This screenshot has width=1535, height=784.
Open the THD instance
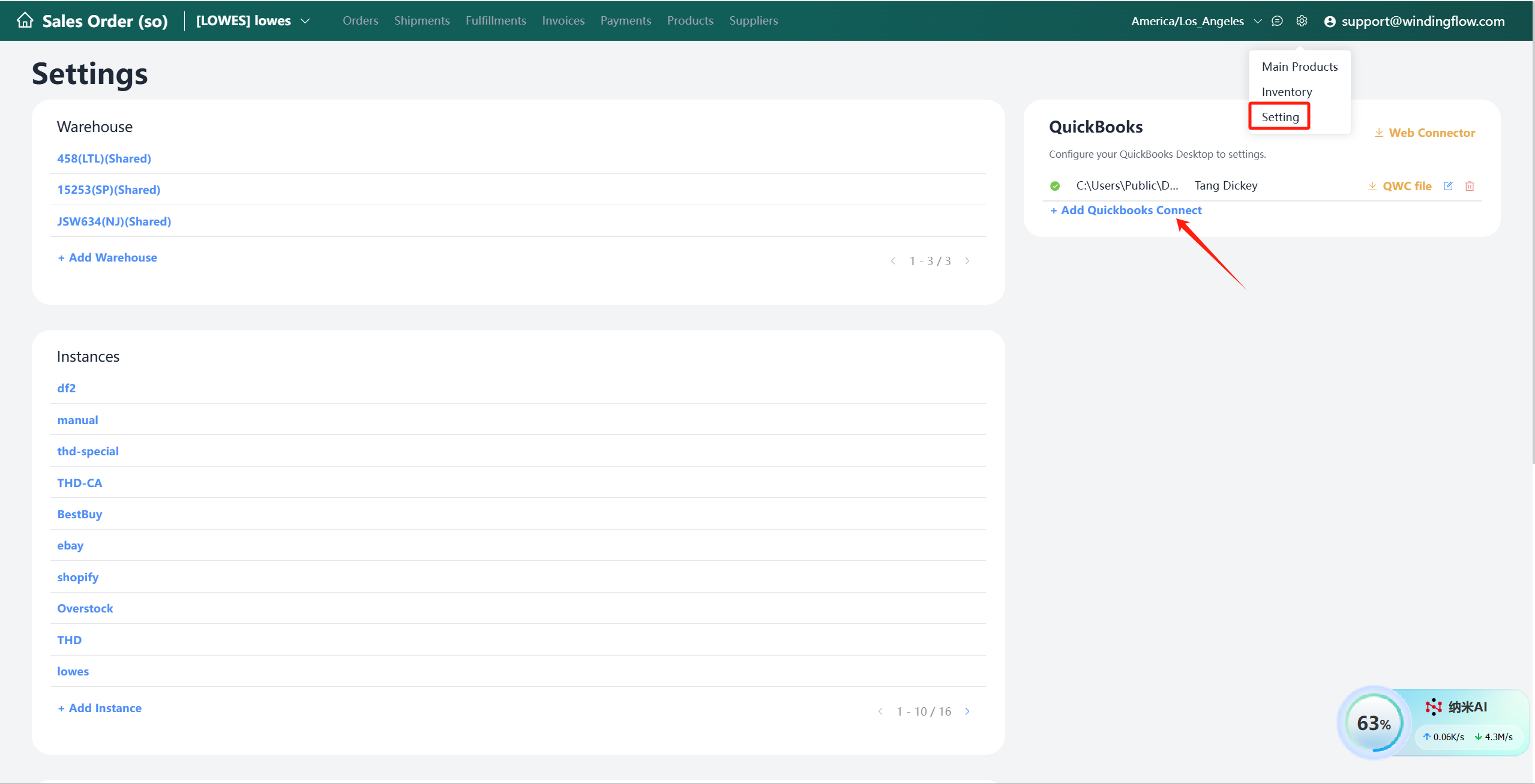point(69,640)
